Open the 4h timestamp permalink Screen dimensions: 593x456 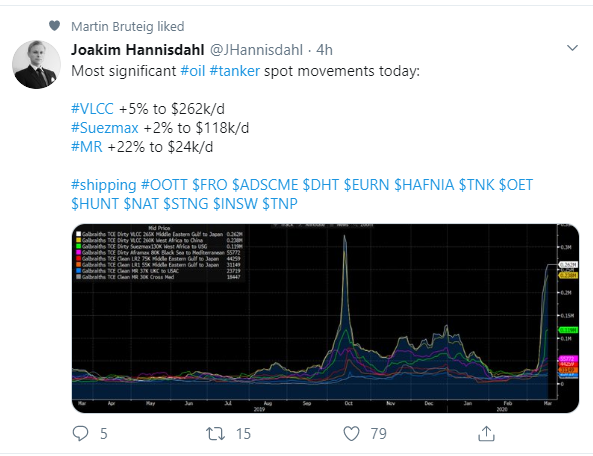tap(324, 50)
